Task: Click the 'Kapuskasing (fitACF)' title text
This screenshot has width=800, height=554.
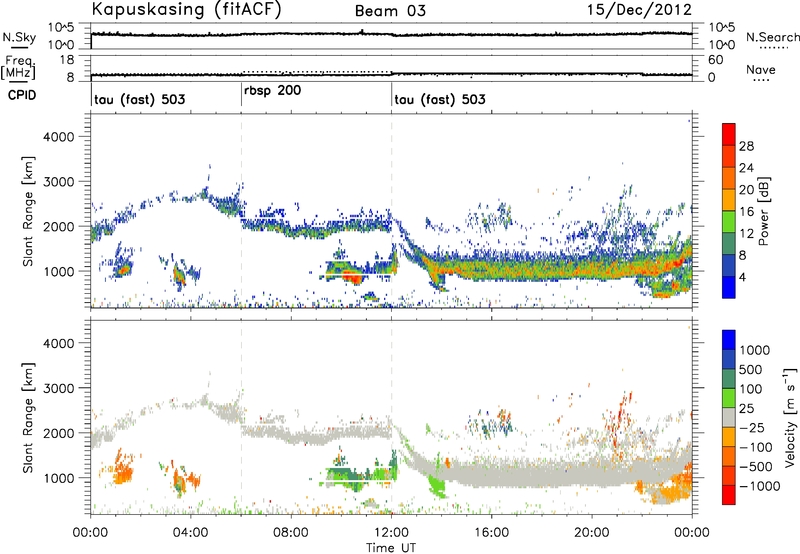Action: coord(186,10)
